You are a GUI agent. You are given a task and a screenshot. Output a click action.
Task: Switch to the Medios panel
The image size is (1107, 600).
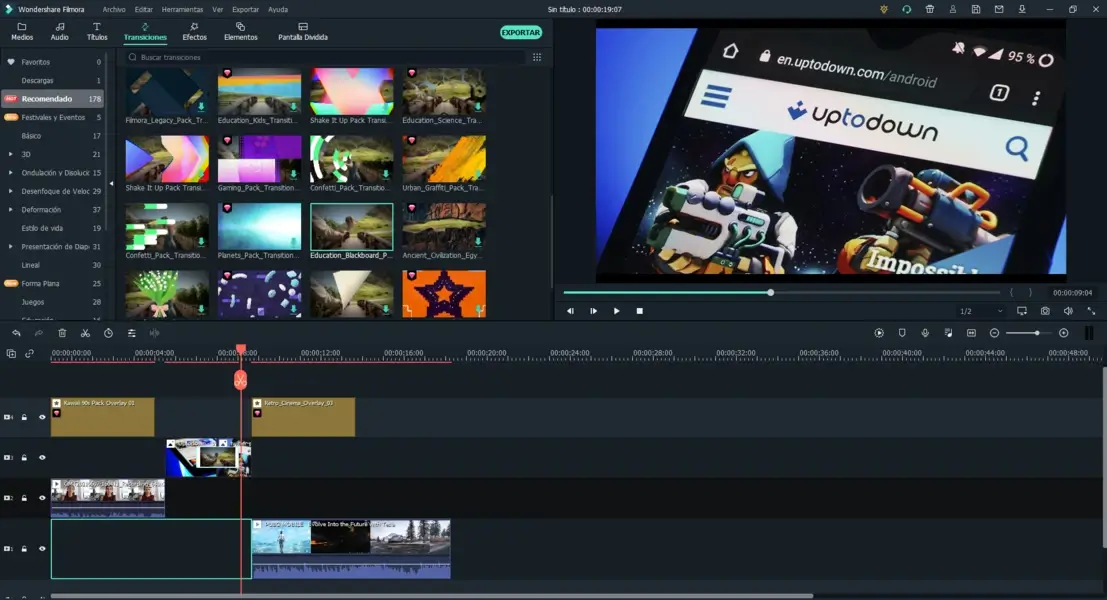20,32
